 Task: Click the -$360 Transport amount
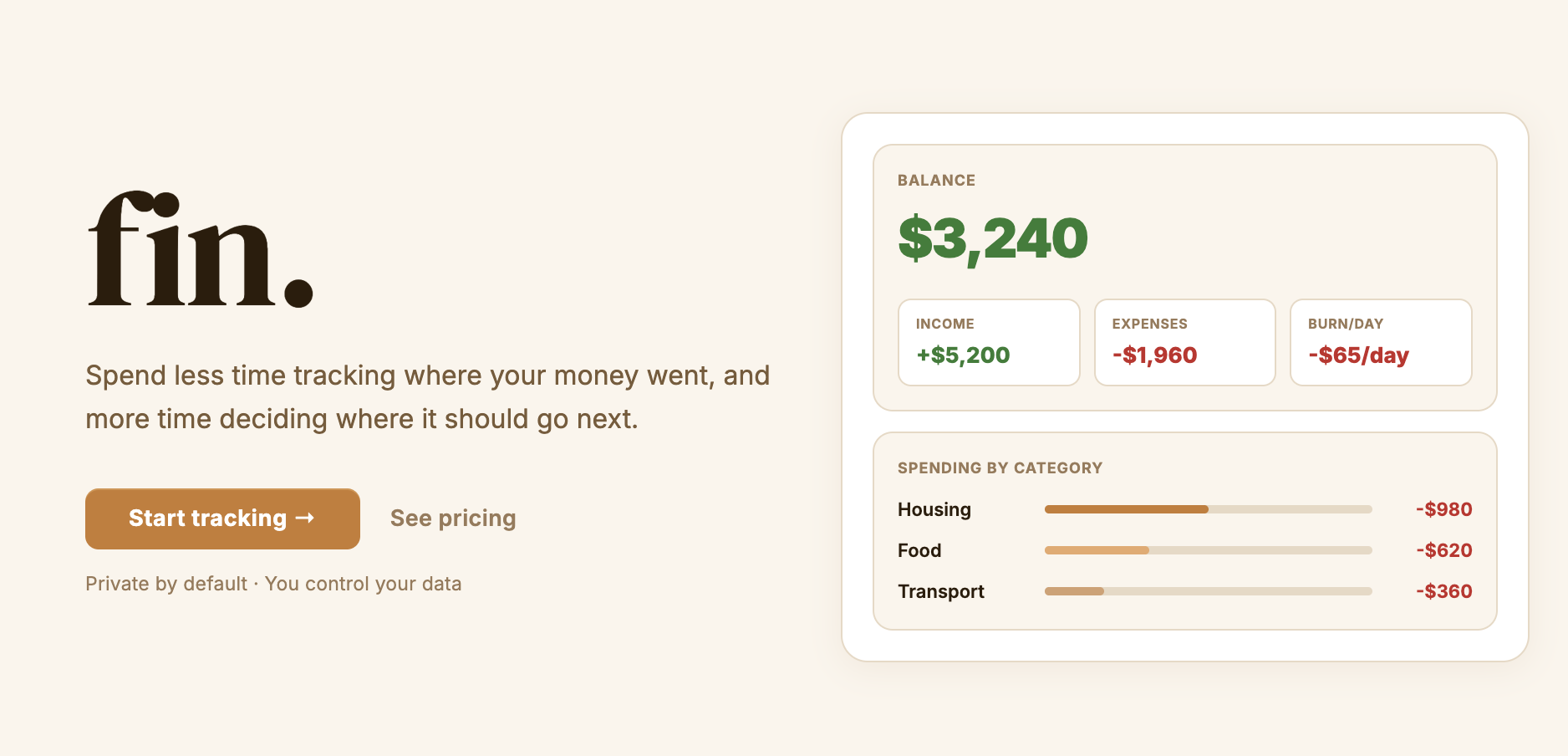(x=1443, y=591)
